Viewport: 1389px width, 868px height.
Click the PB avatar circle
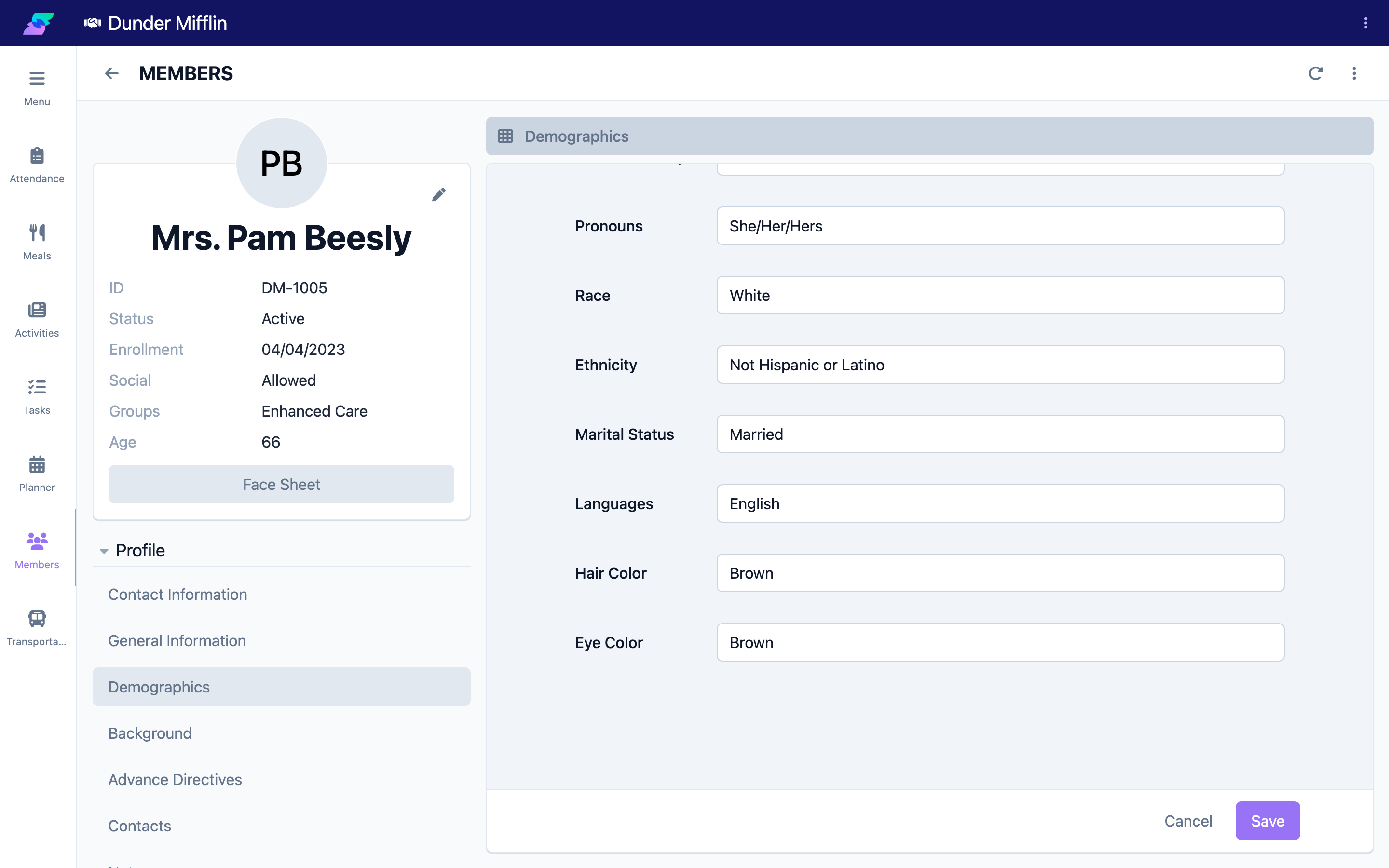click(281, 163)
